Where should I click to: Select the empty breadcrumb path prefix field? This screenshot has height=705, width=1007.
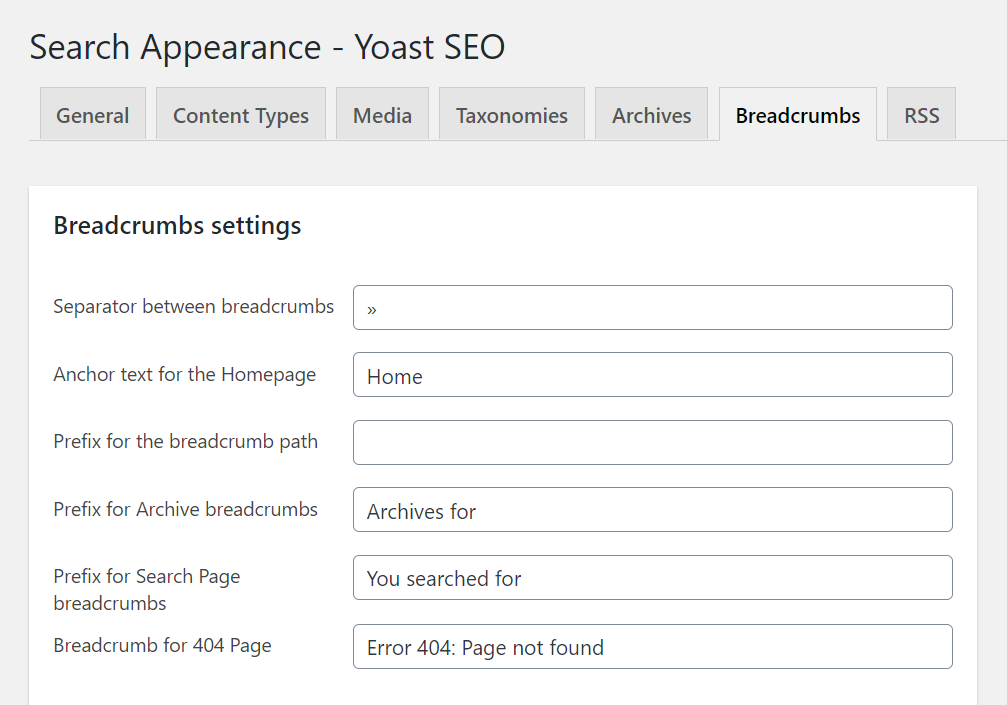pyautogui.click(x=650, y=442)
